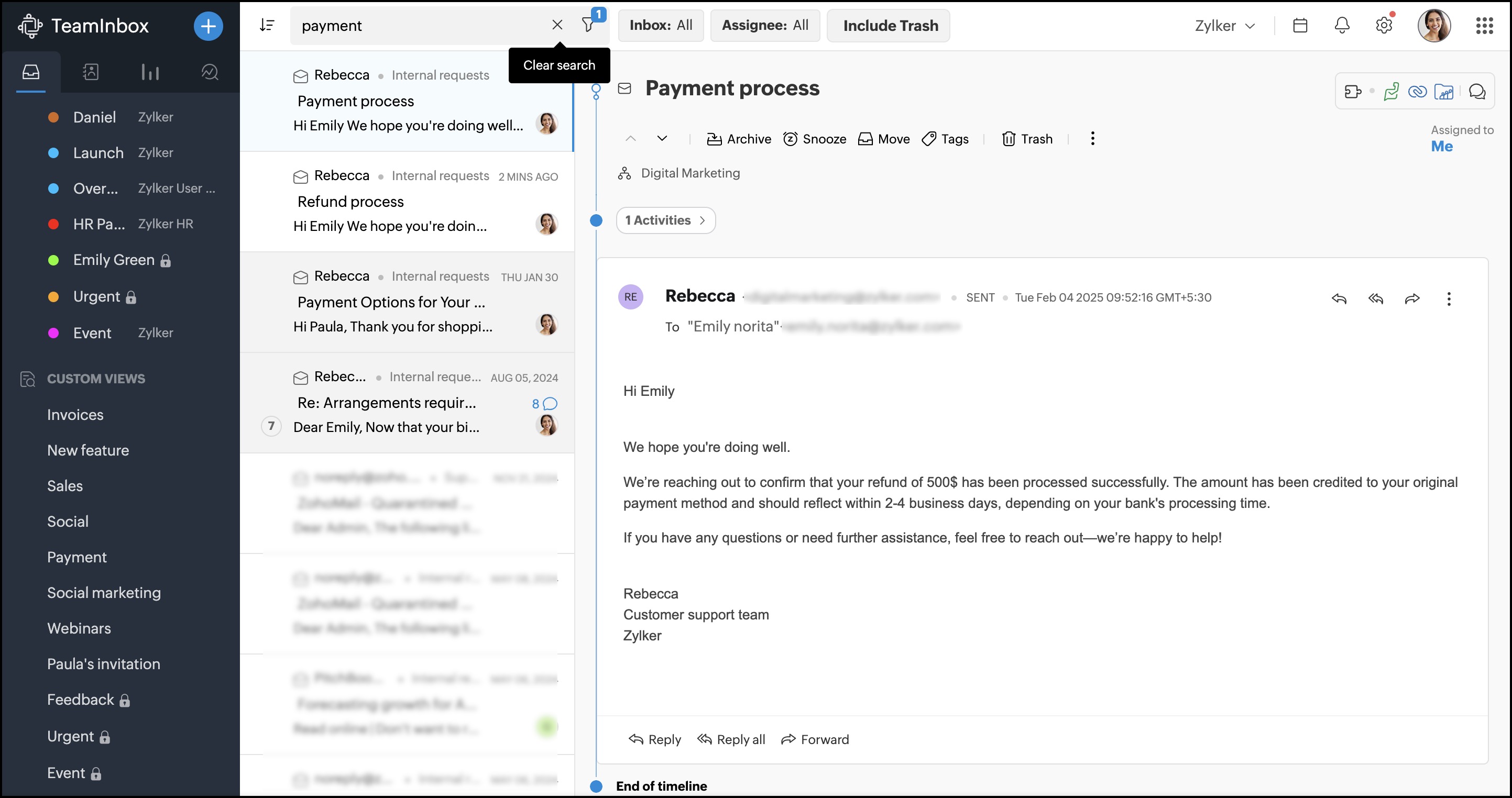This screenshot has width=1512, height=798.
Task: Open the Assignee: All filter dropdown
Action: pos(765,25)
